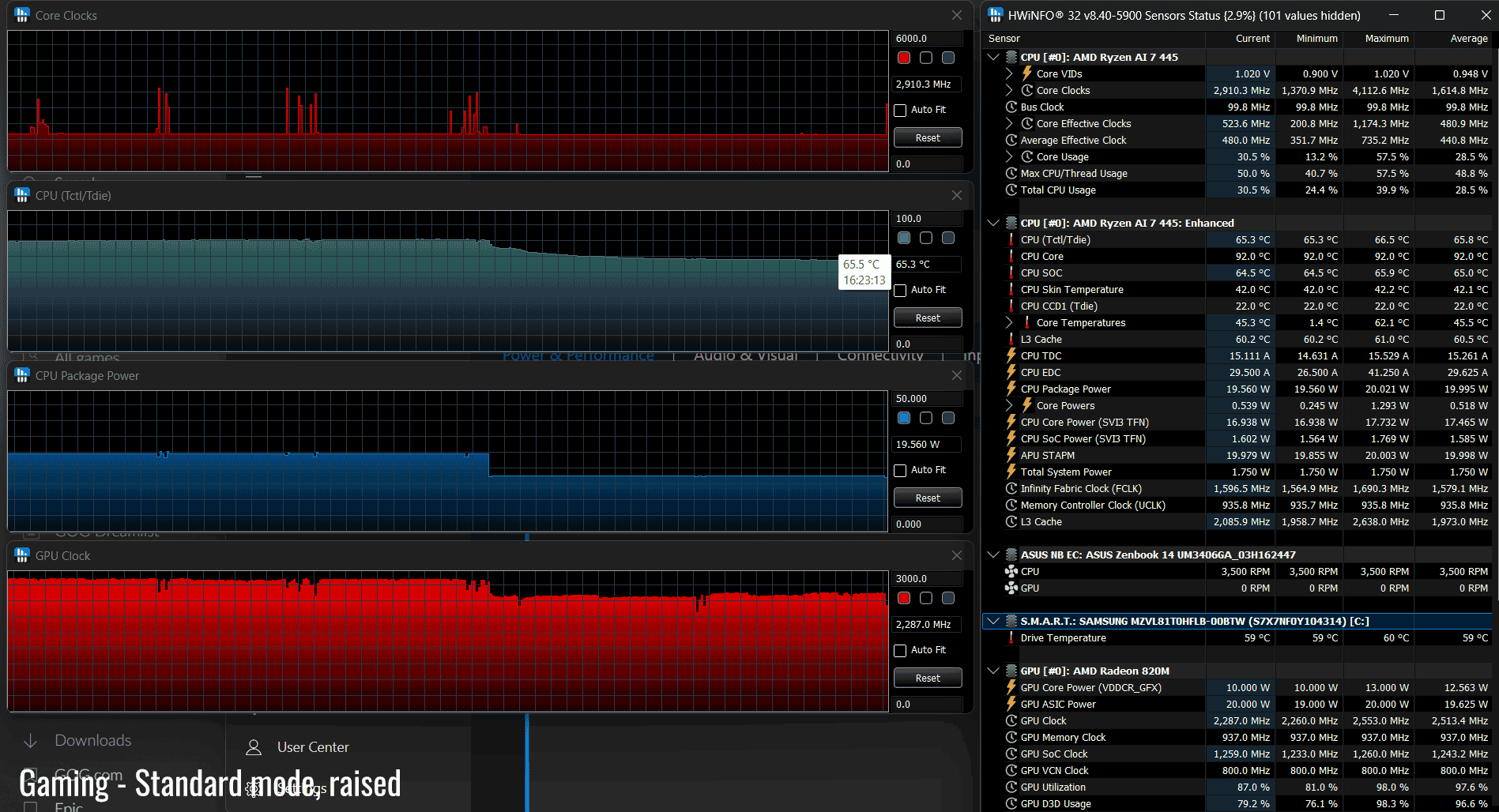Click the thermometer icon next to CPU (Tctl/Tdie)
1499x812 pixels.
pos(1011,239)
